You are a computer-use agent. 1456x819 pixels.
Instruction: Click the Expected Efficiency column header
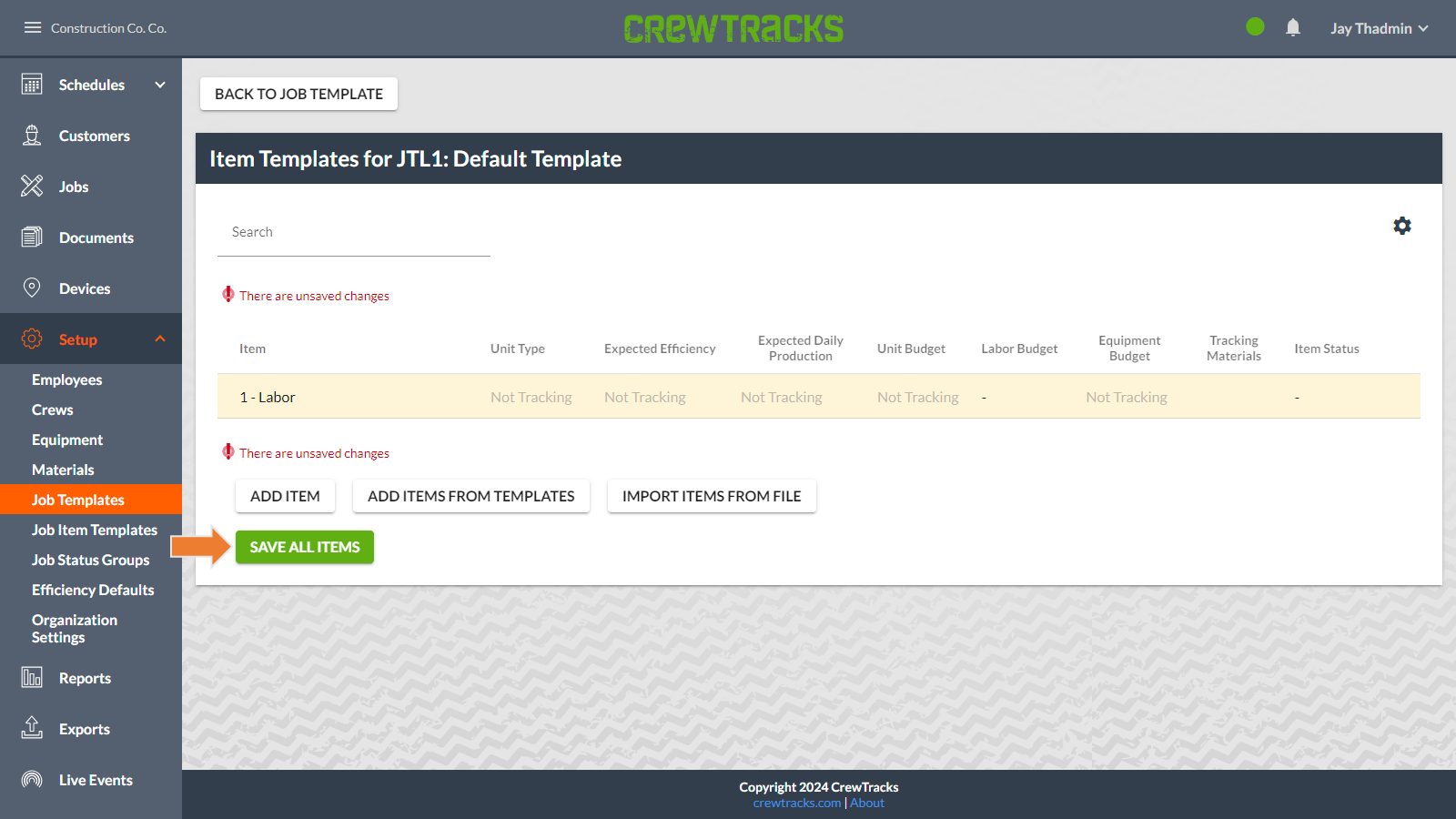[660, 349]
